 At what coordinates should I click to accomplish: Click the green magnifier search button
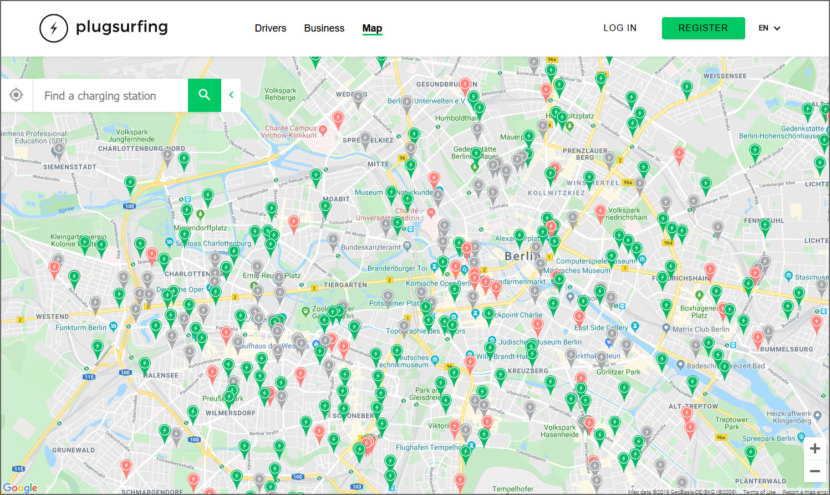coord(204,95)
